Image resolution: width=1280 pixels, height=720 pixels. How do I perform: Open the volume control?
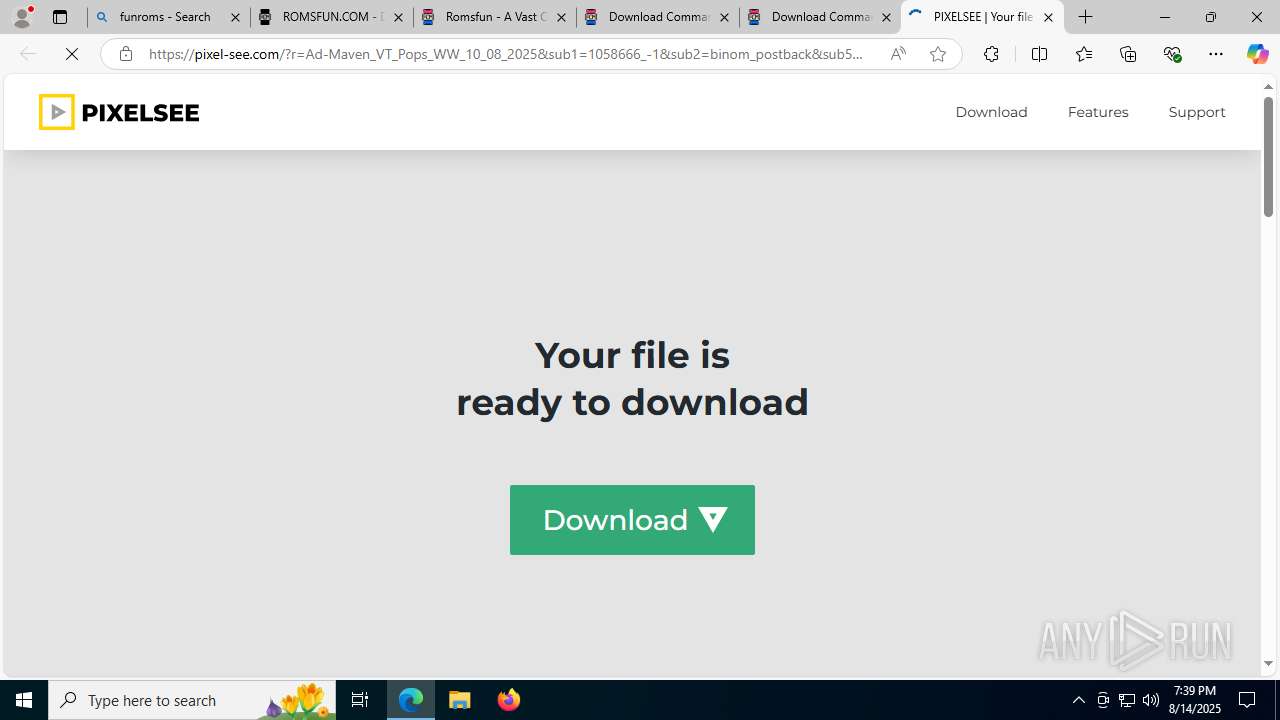point(1151,700)
